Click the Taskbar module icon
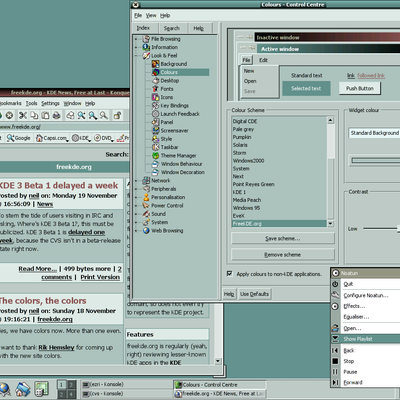The width and height of the screenshot is (400, 400). pos(156,147)
